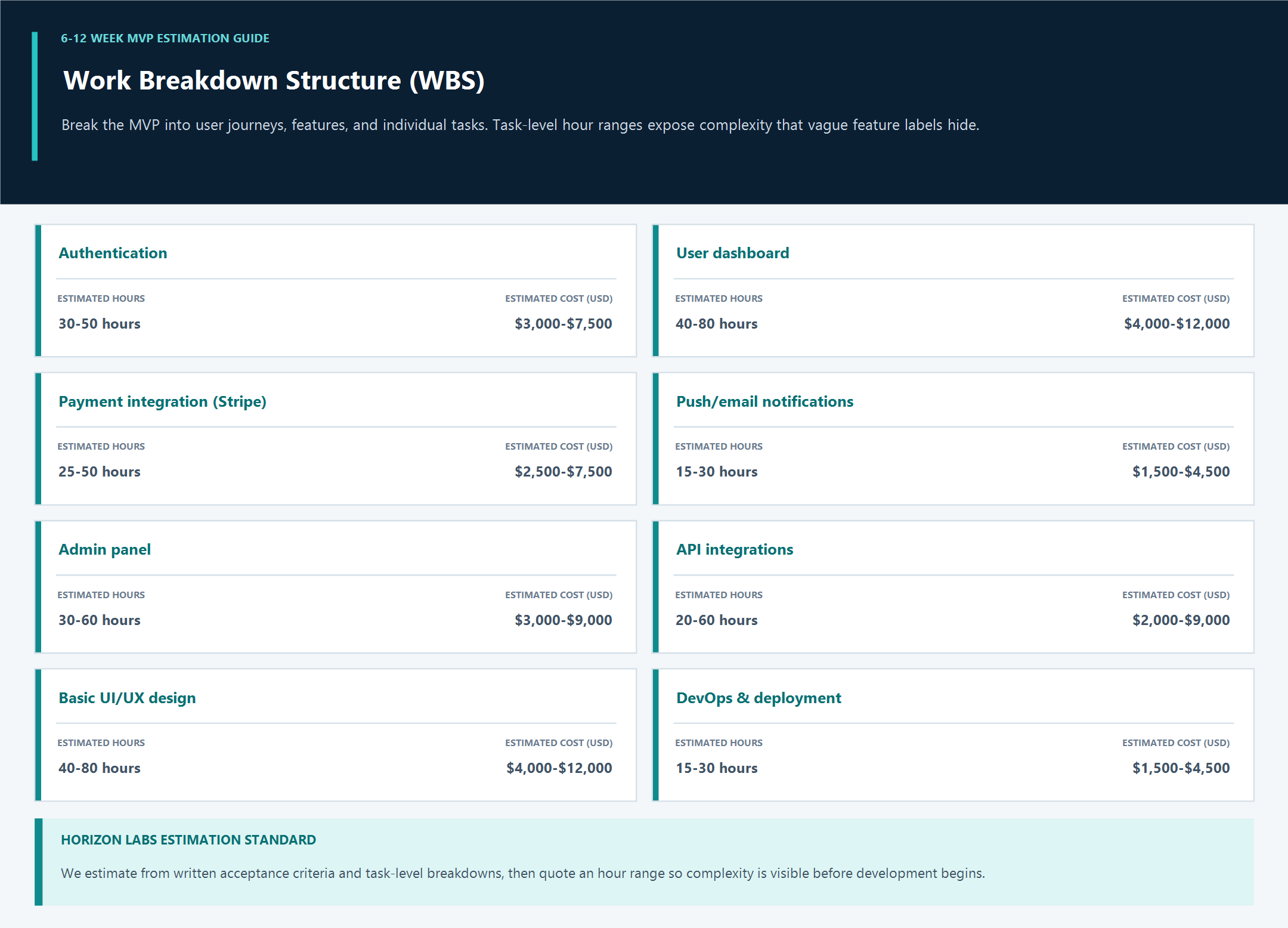The width and height of the screenshot is (1288, 928).
Task: Select the Work Breakdown Structure (WBS) heading
Action: coord(274,81)
